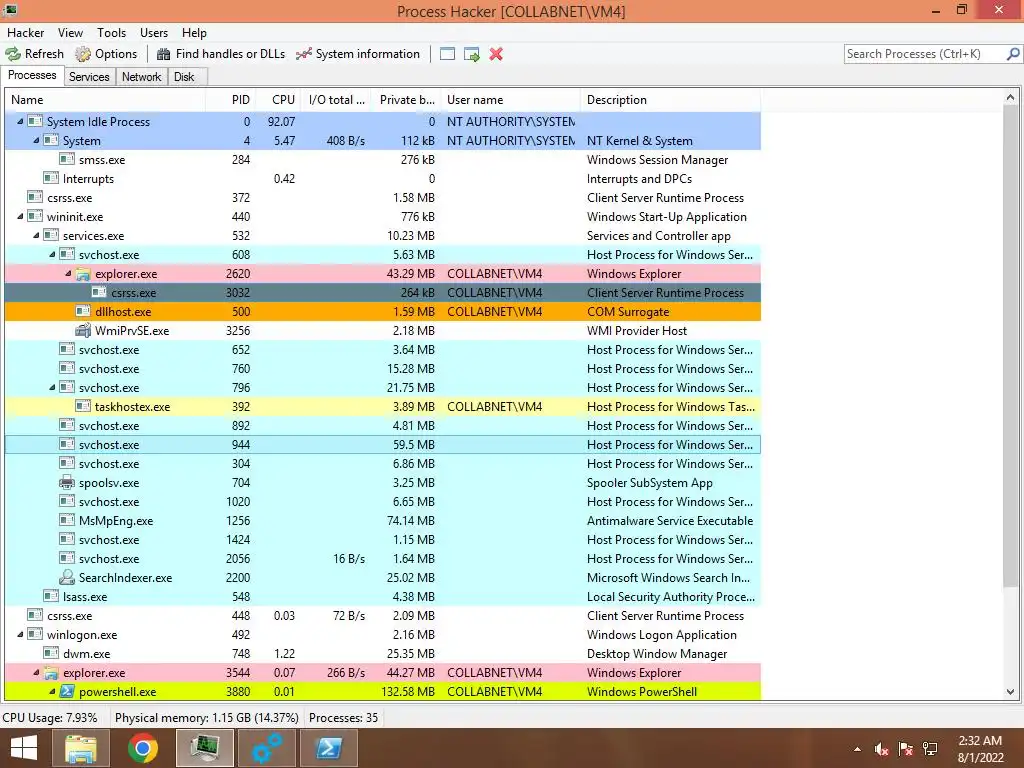Select explorer.exe PID 3544 folder icon
The height and width of the screenshot is (768, 1024).
pyautogui.click(x=51, y=673)
